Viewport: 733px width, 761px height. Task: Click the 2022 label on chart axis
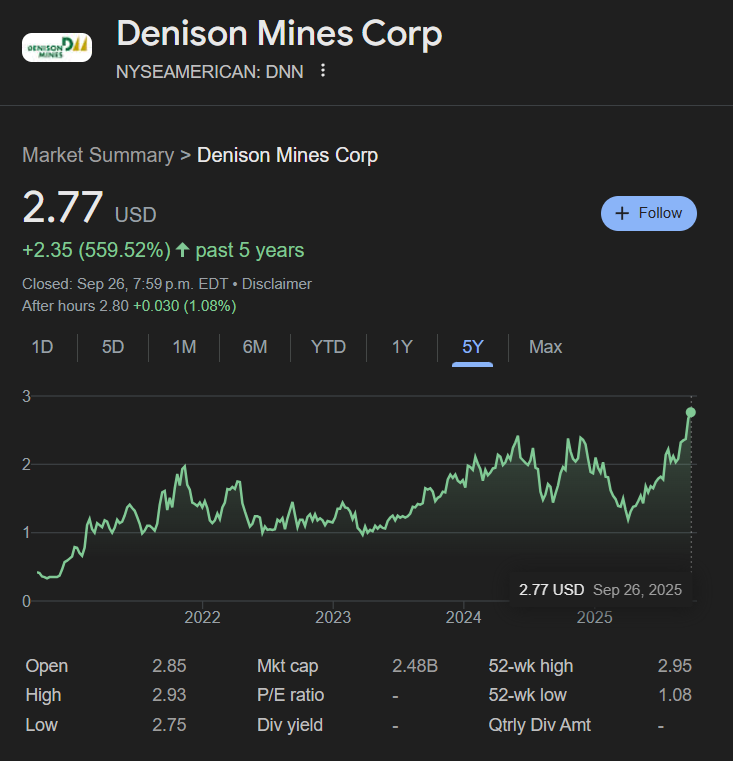(202, 617)
